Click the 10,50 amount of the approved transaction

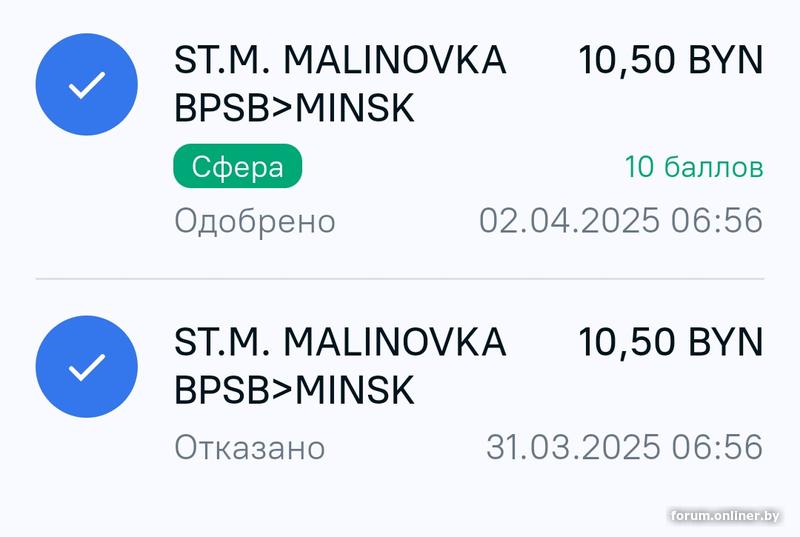[x=623, y=61]
